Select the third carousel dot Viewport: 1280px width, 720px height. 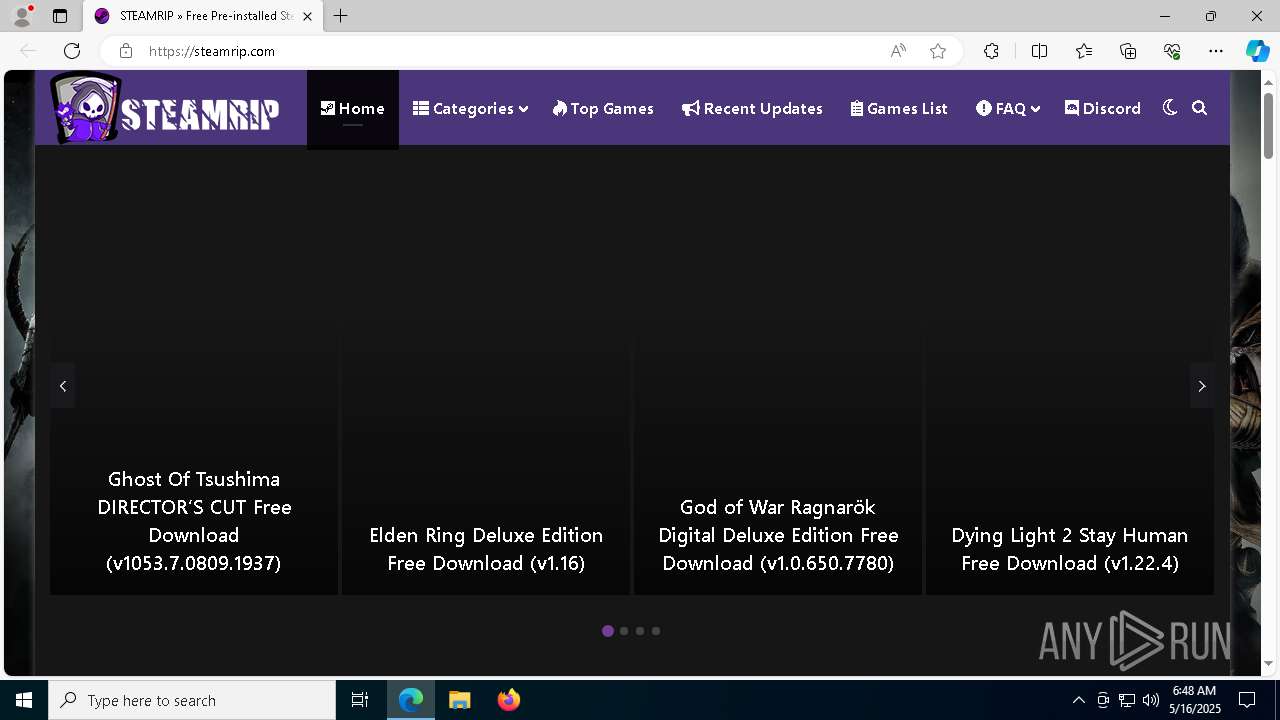(x=640, y=631)
